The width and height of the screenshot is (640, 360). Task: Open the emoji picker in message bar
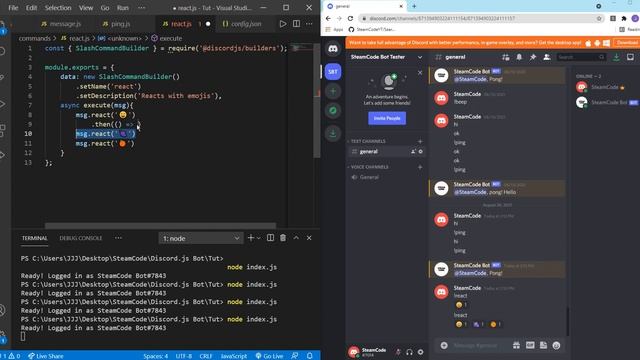pos(556,345)
